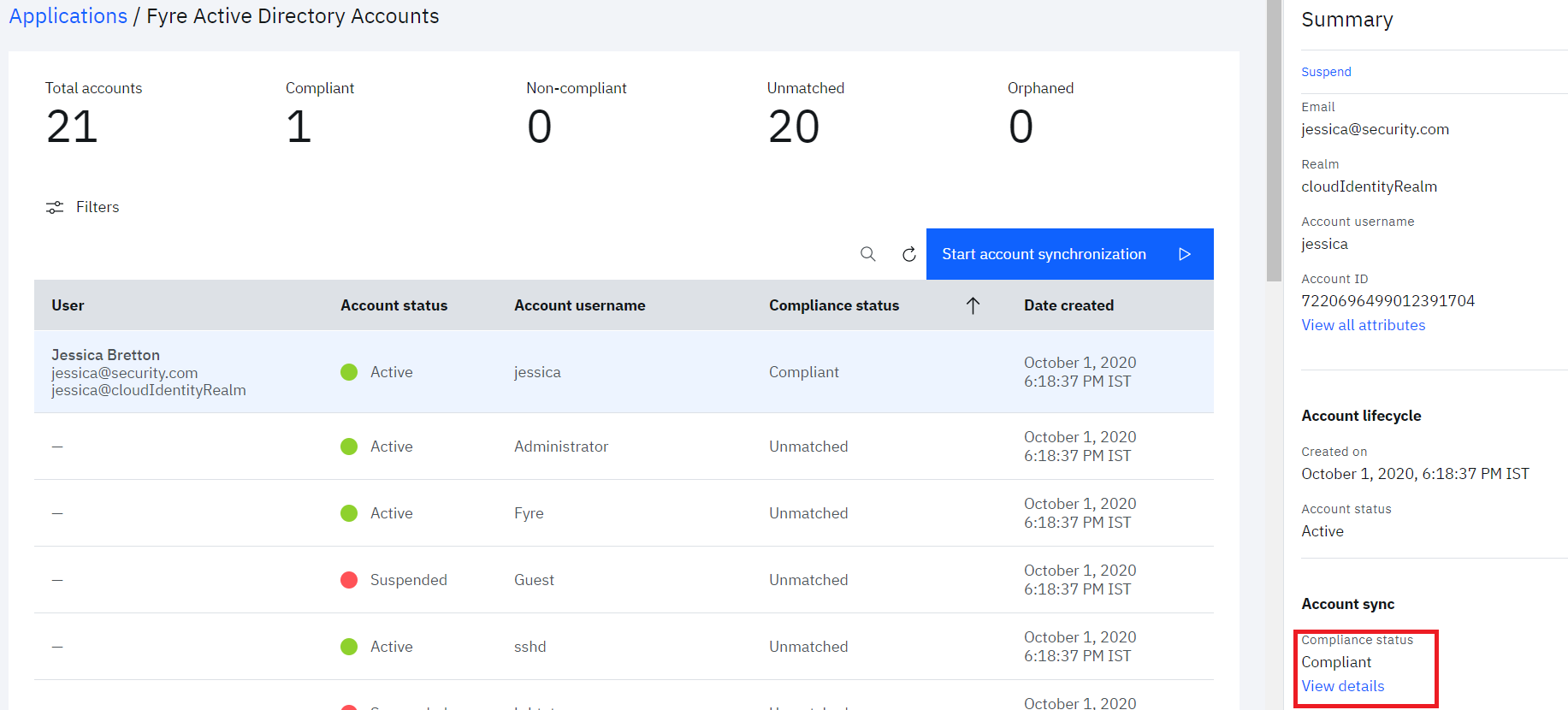Click Compliant status in Jessica's row

click(804, 372)
